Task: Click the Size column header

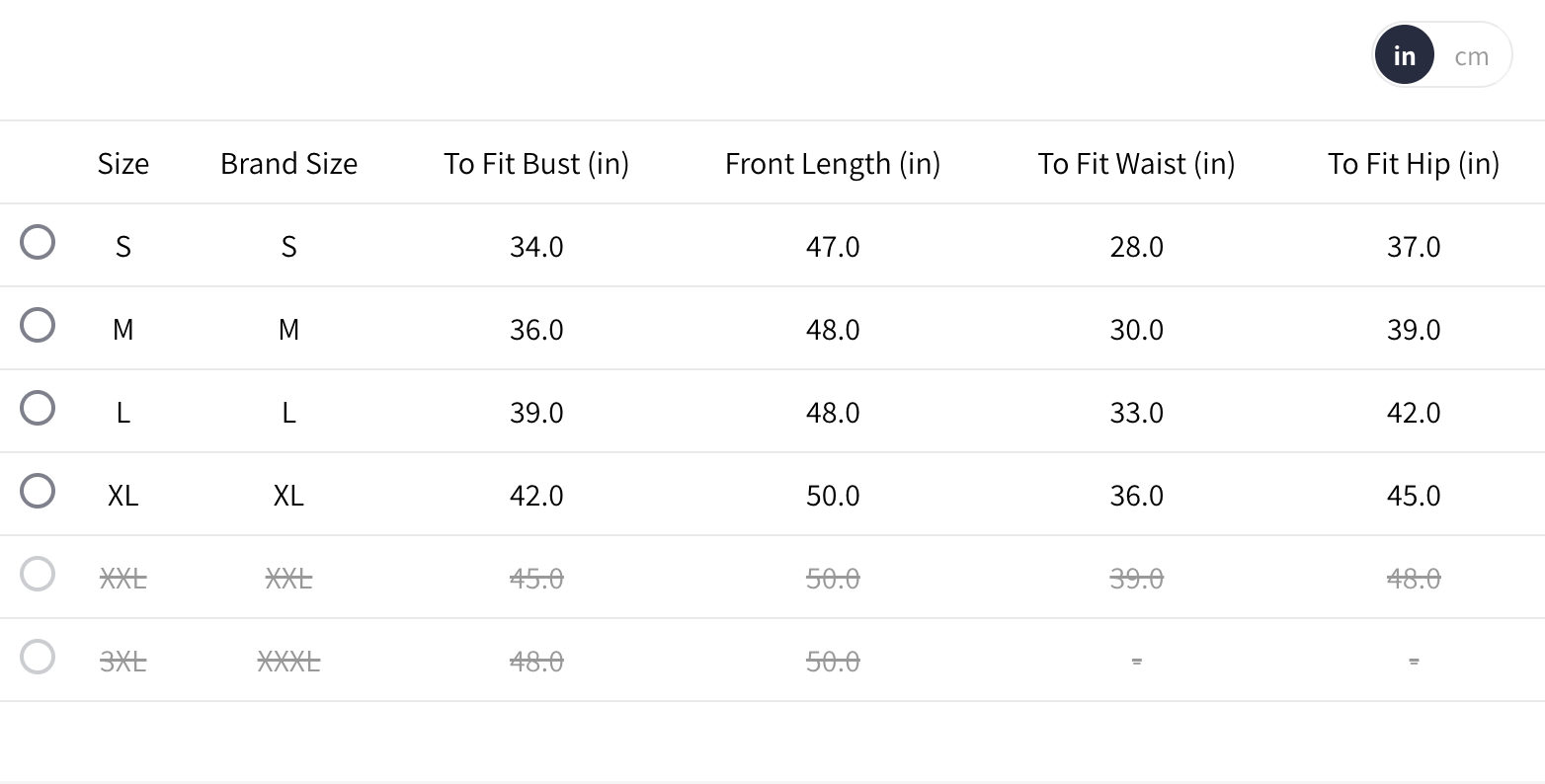Action: pyautogui.click(x=123, y=163)
